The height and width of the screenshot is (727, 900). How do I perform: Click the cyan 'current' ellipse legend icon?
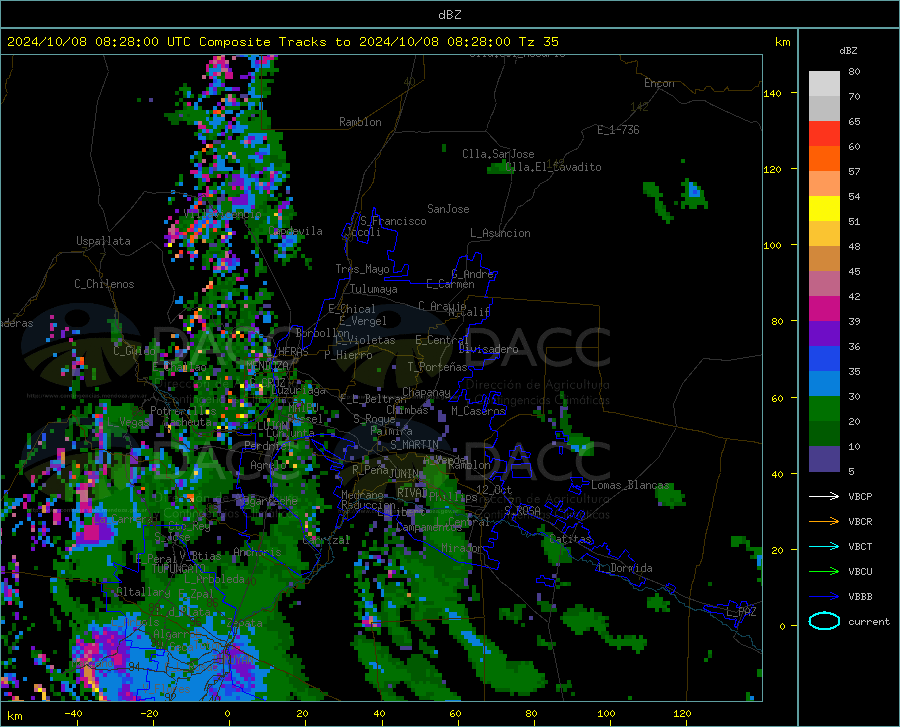(824, 621)
